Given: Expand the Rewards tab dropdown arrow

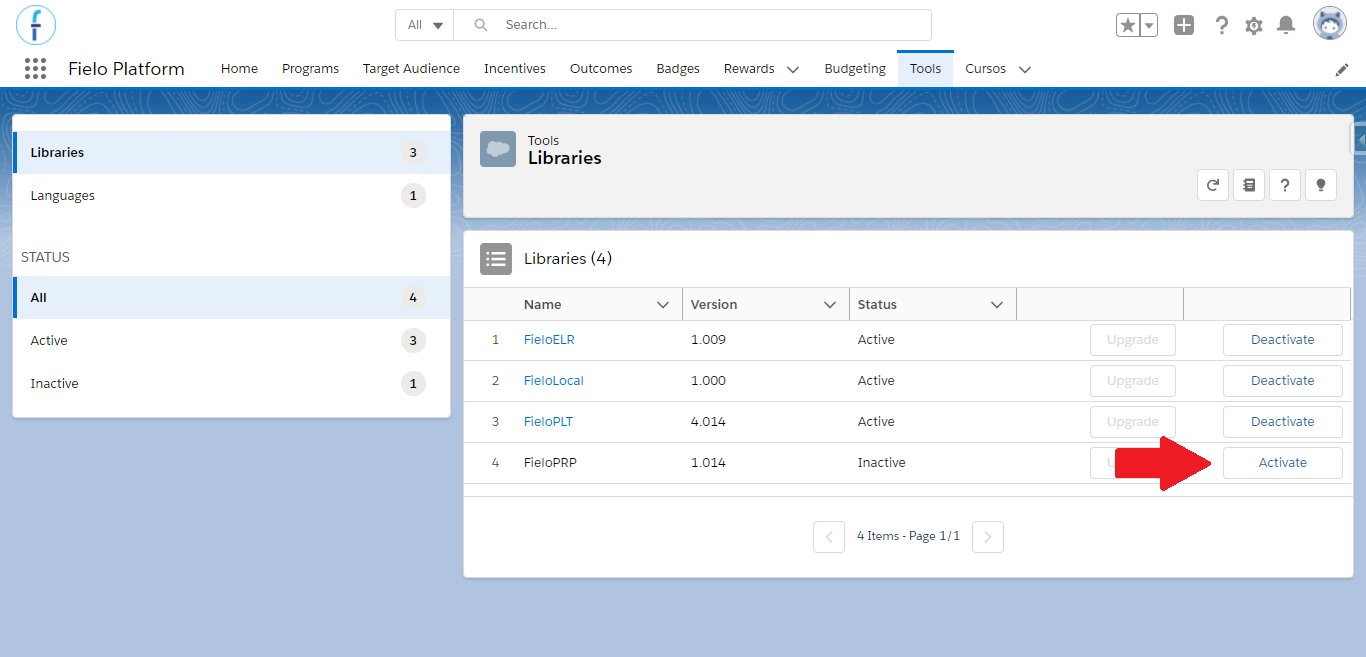Looking at the screenshot, I should [793, 70].
